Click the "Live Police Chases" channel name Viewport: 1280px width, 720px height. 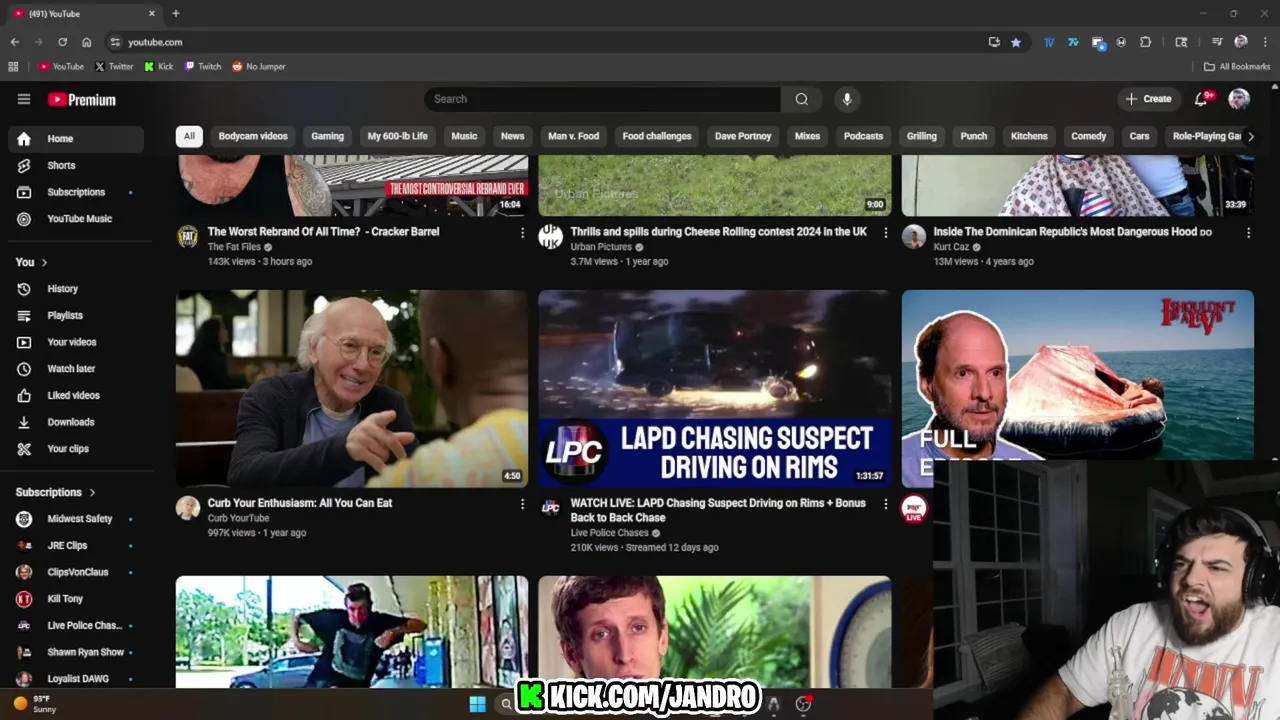click(x=609, y=533)
